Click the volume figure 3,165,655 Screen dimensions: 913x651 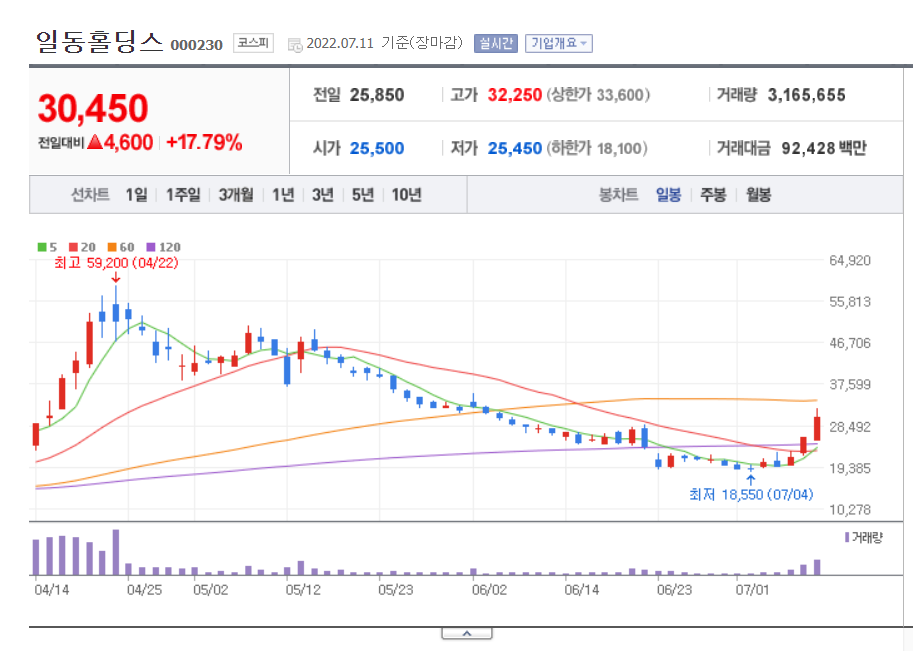coord(806,95)
